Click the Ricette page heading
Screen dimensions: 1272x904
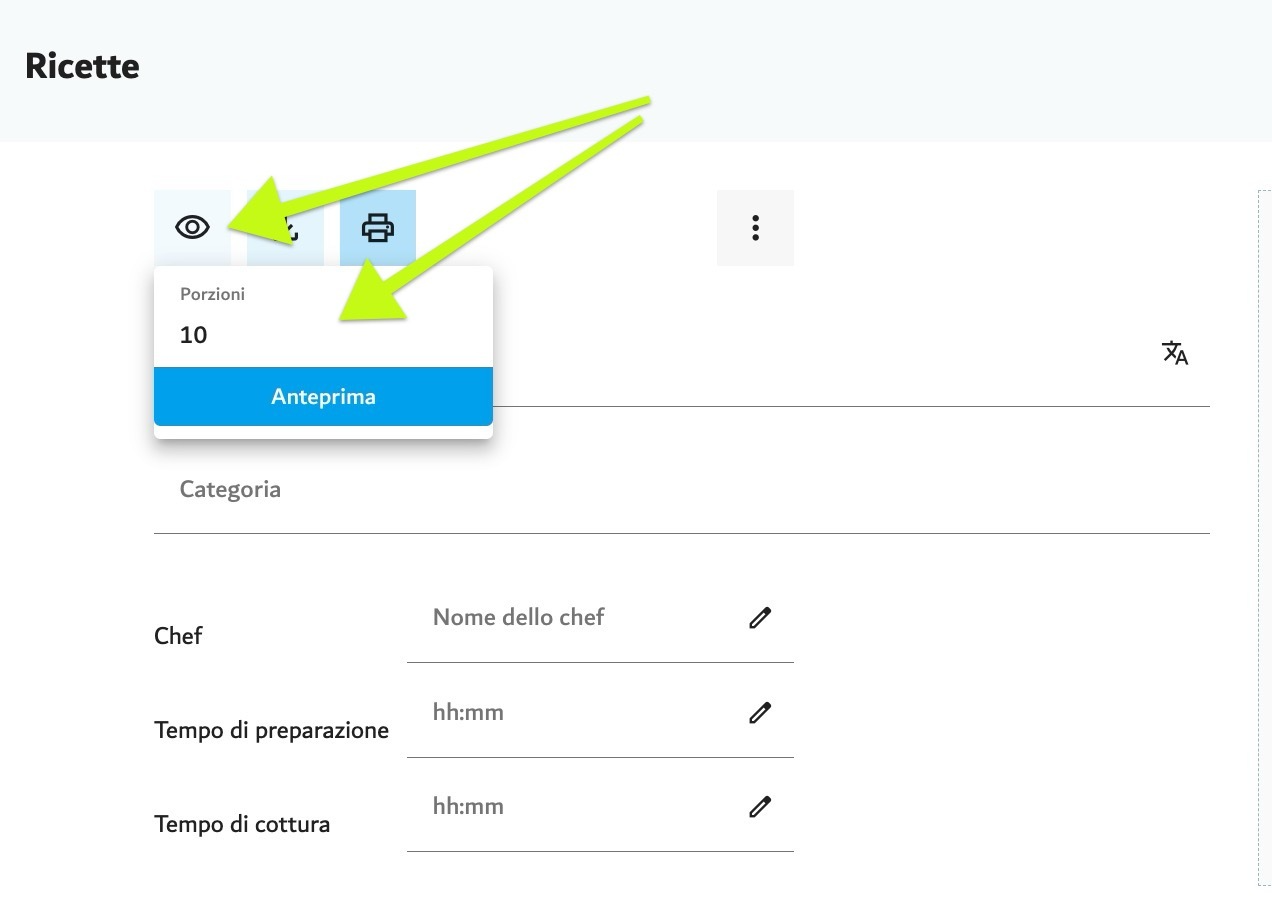tap(82, 66)
